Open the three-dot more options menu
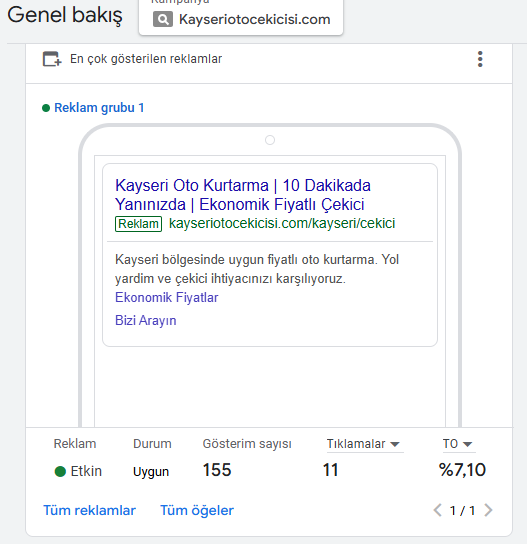 pyautogui.click(x=480, y=59)
